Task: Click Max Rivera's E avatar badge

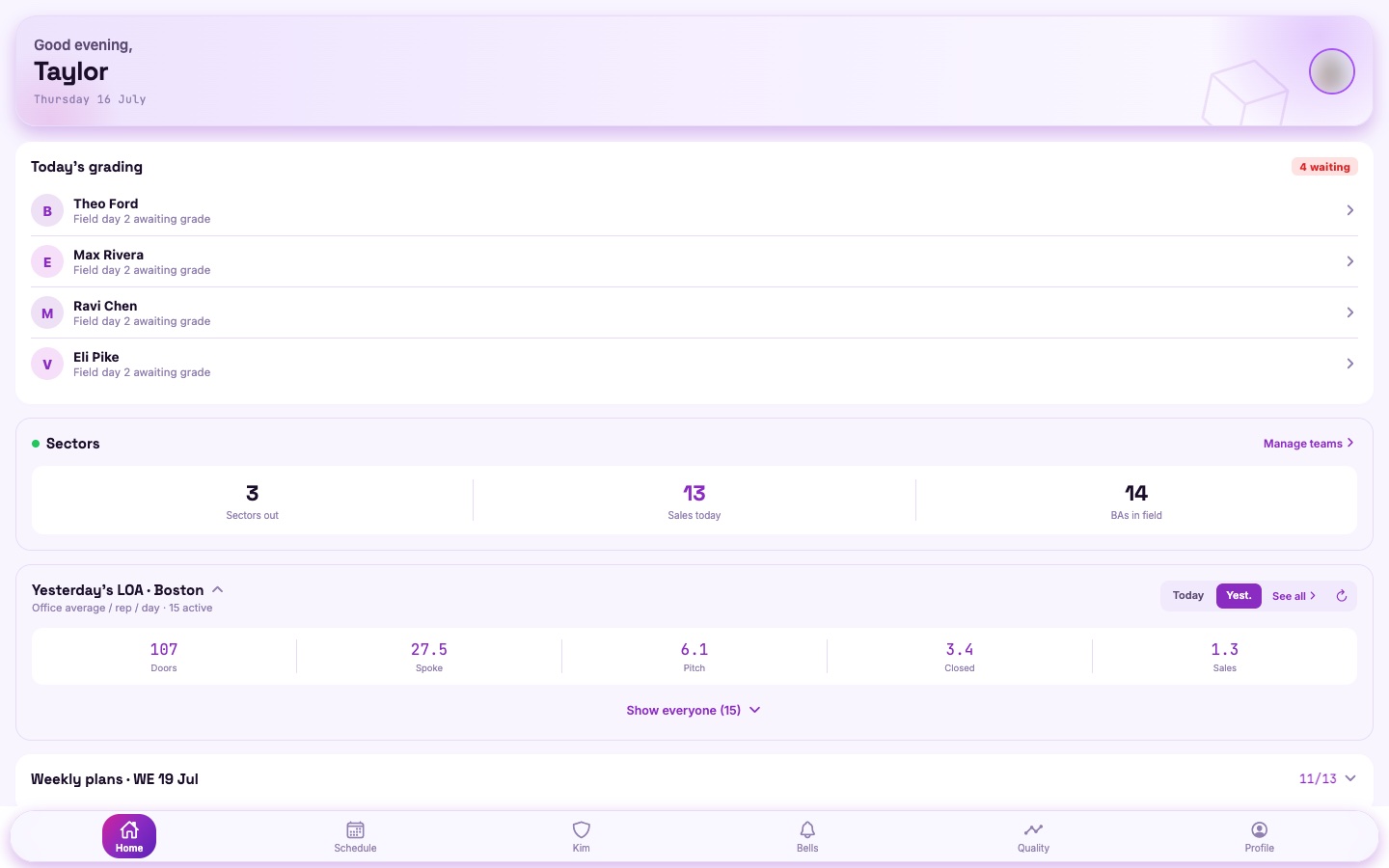Action: [47, 261]
